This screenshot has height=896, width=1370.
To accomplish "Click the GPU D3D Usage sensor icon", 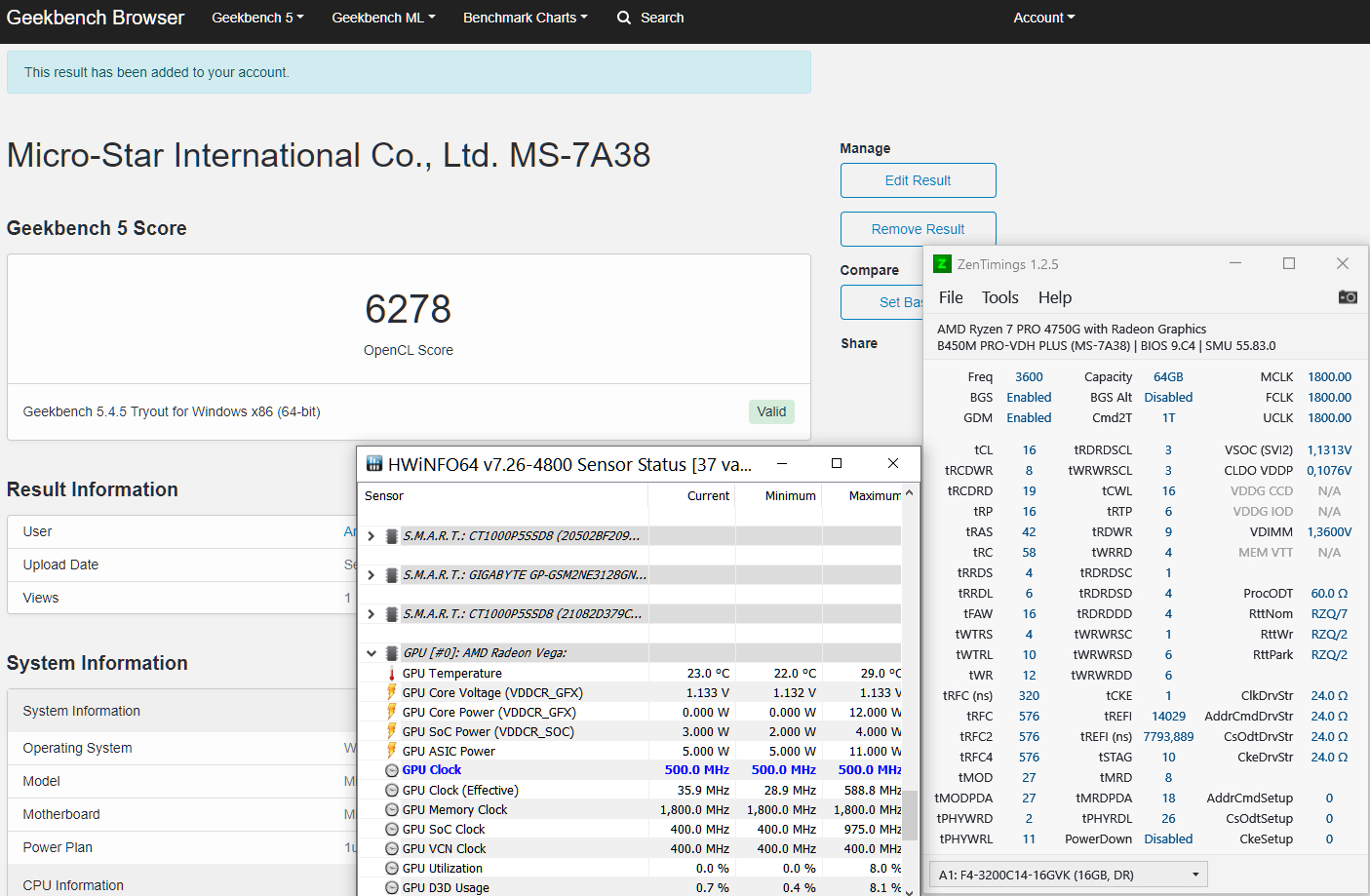I will [x=392, y=887].
